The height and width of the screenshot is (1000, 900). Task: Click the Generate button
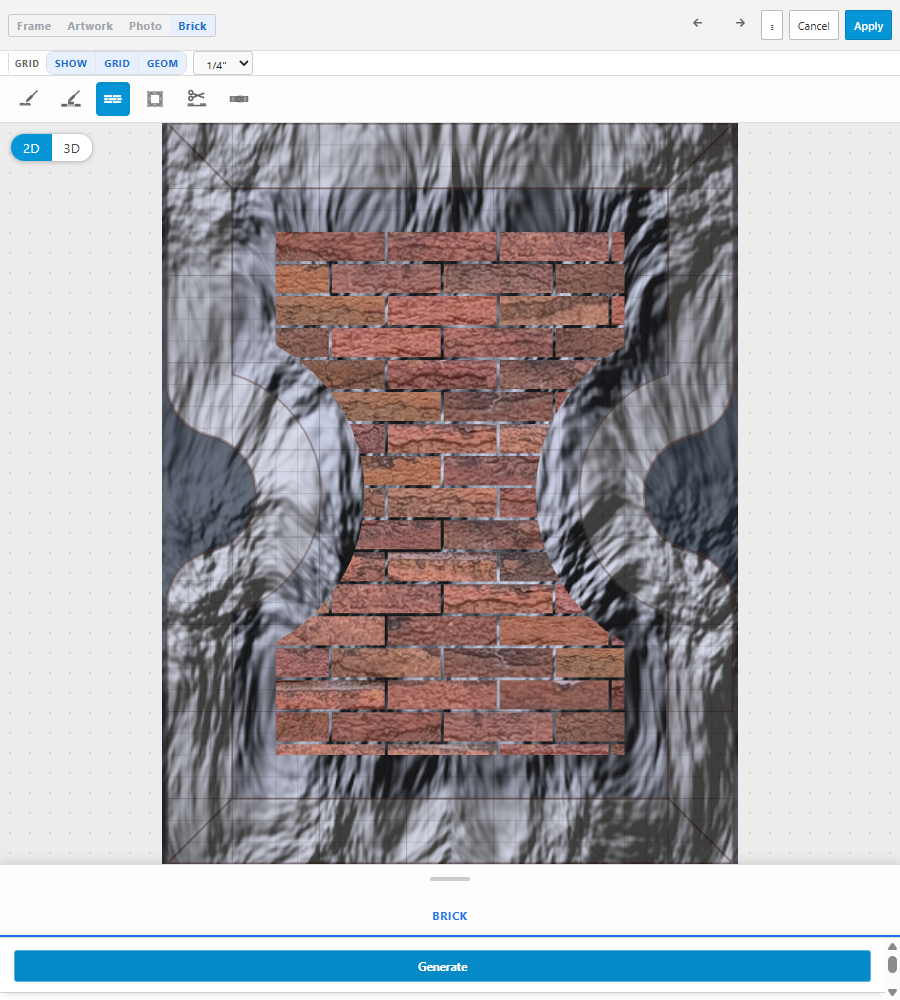(442, 966)
